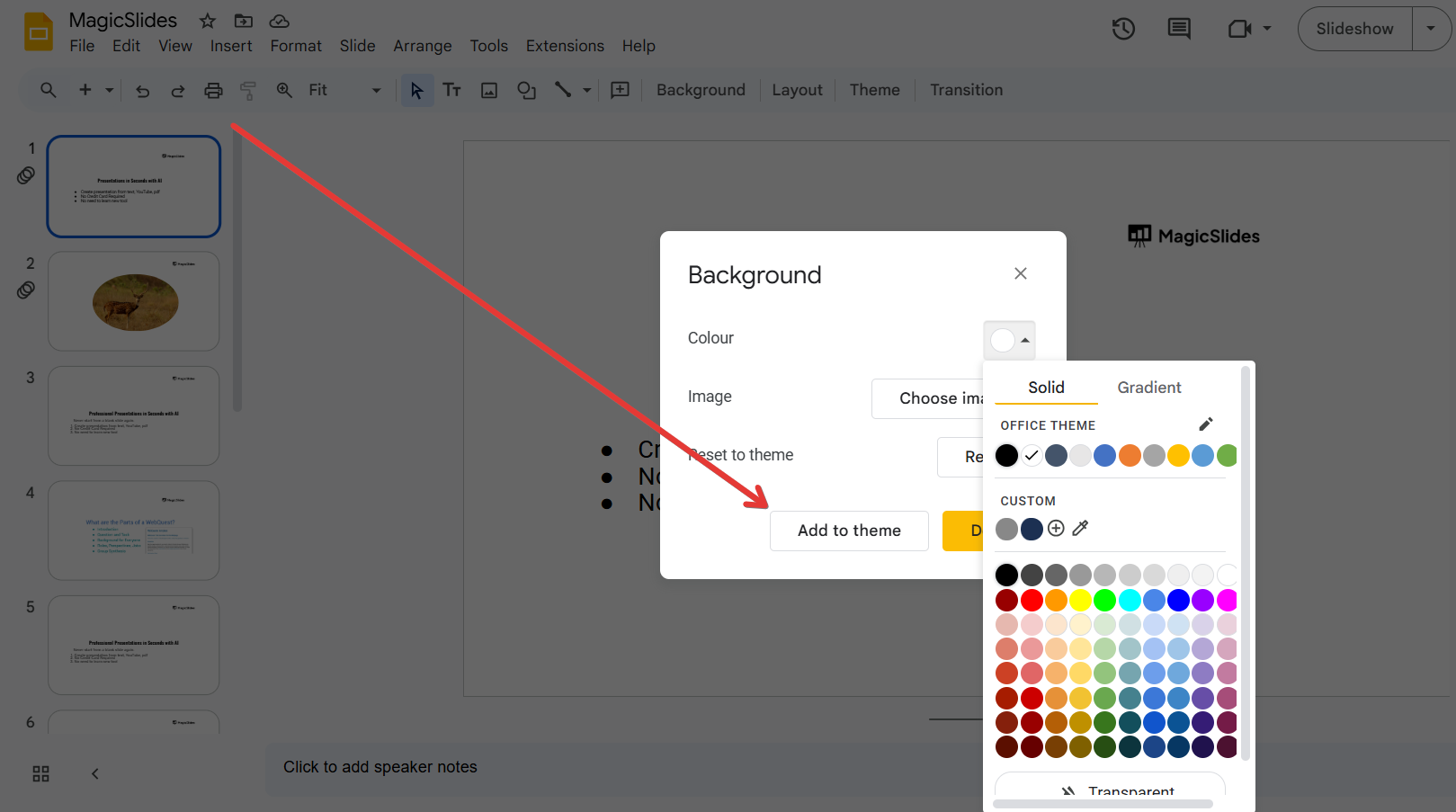Click the print icon in toolbar

[x=213, y=90]
